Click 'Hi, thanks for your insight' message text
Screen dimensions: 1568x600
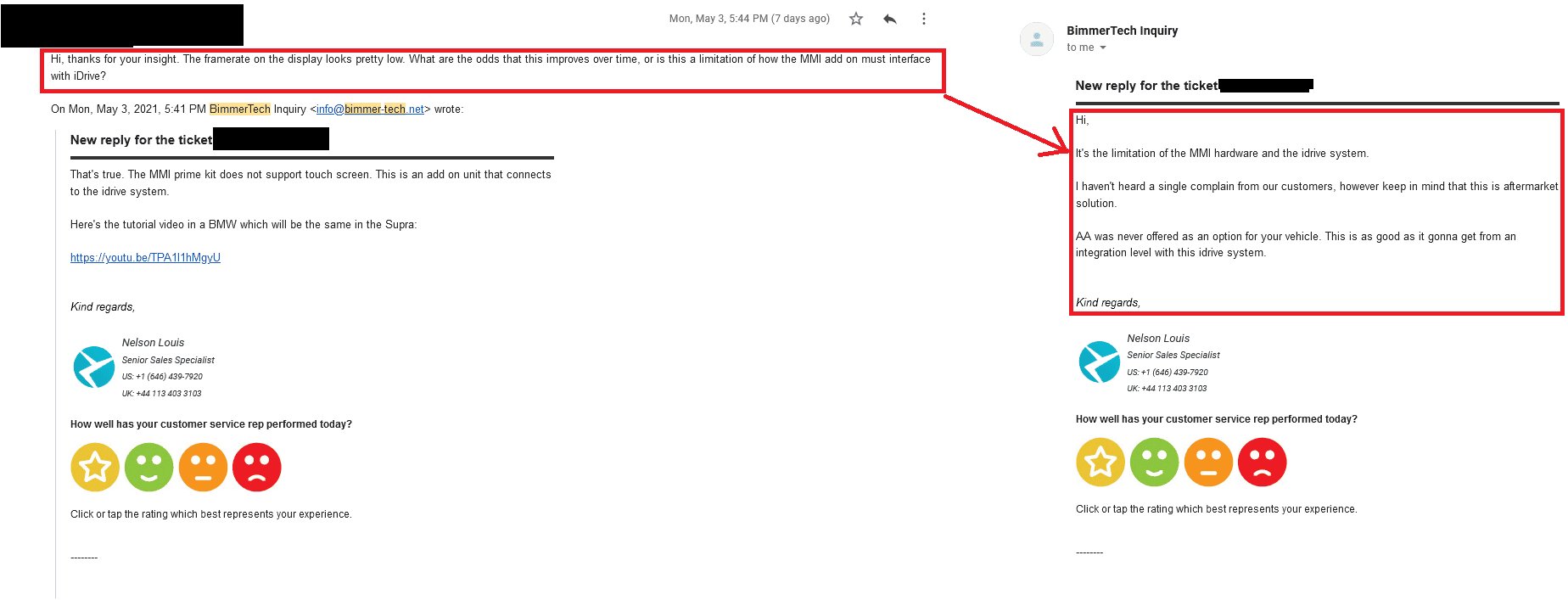click(x=490, y=68)
